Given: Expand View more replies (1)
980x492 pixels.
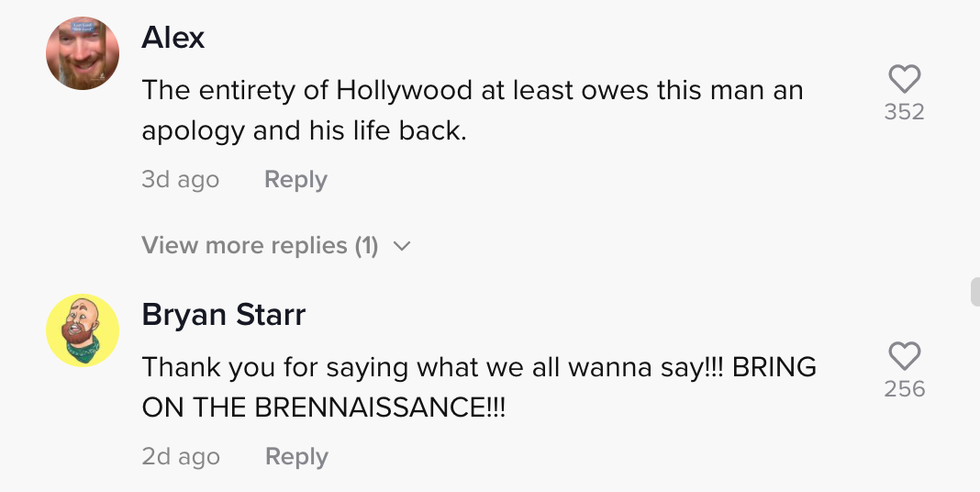Looking at the screenshot, I should (x=260, y=246).
